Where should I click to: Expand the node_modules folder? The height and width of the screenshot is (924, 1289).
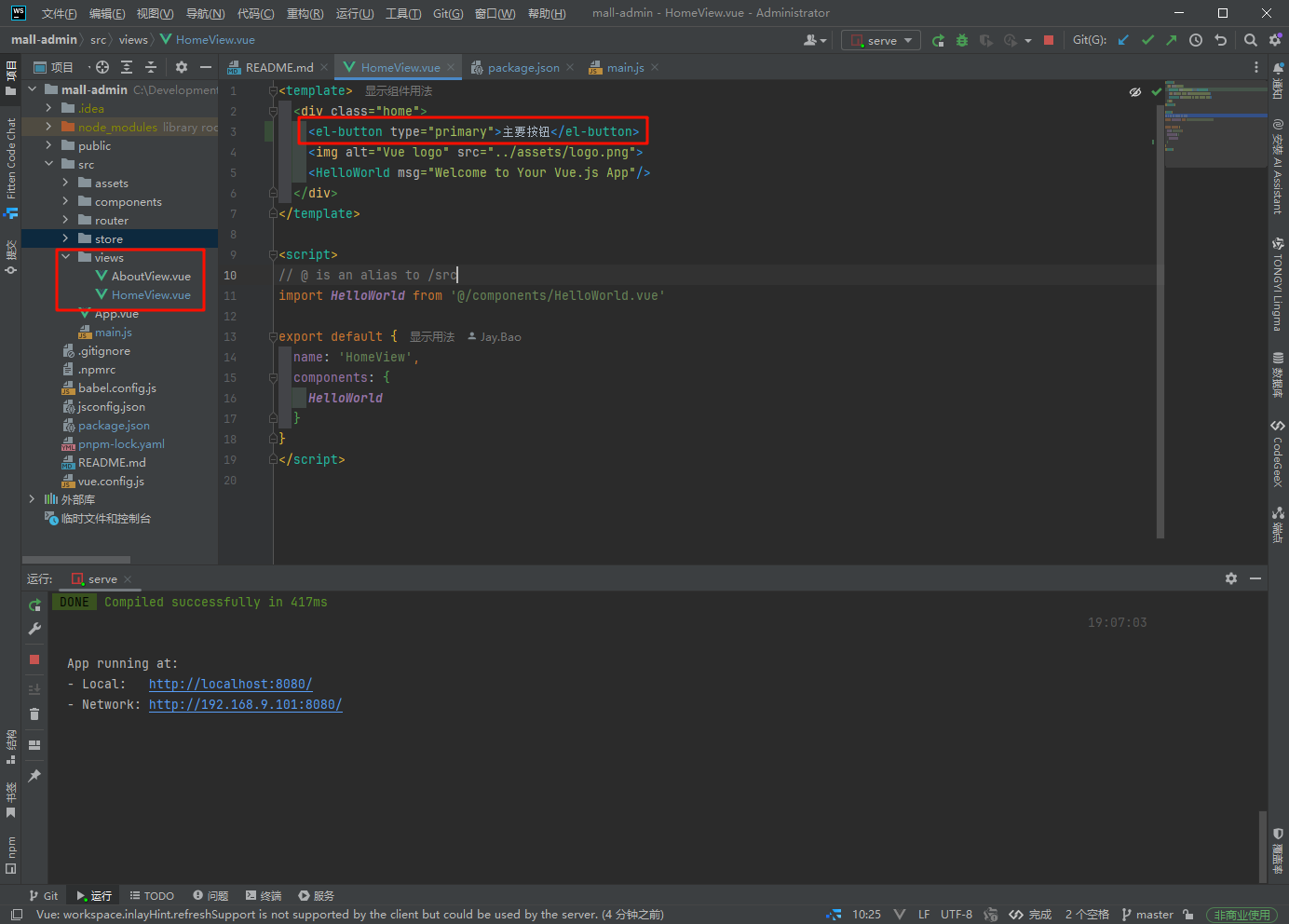tap(49, 127)
